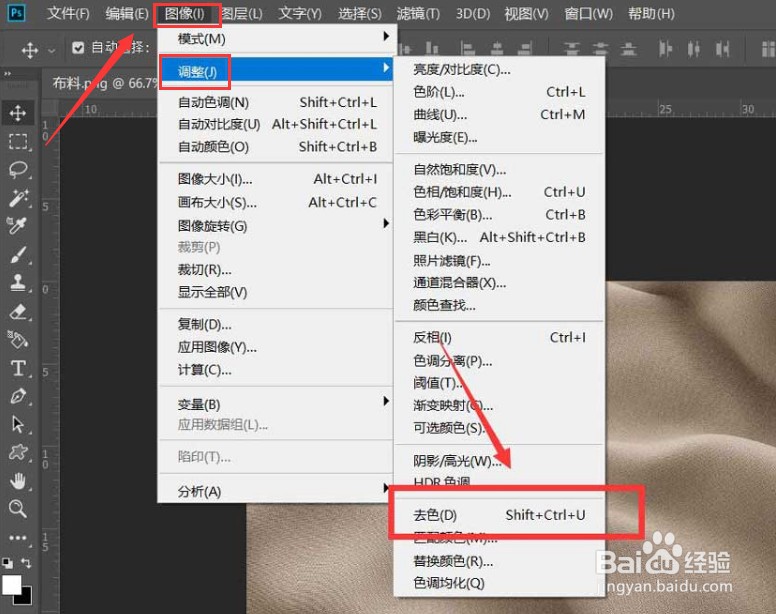776x614 pixels.
Task: Open the 图像(I) menu
Action: click(185, 14)
